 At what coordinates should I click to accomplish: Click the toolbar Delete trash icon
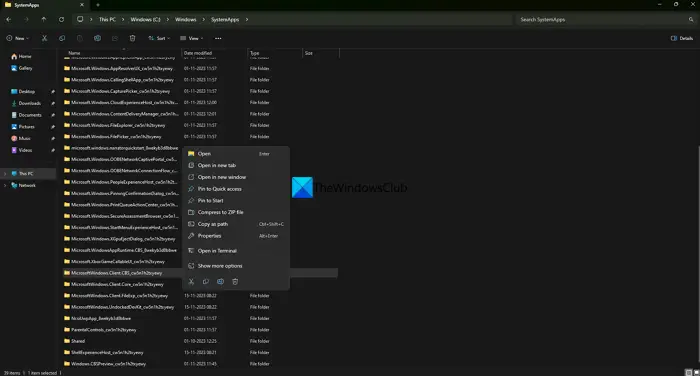(x=133, y=38)
